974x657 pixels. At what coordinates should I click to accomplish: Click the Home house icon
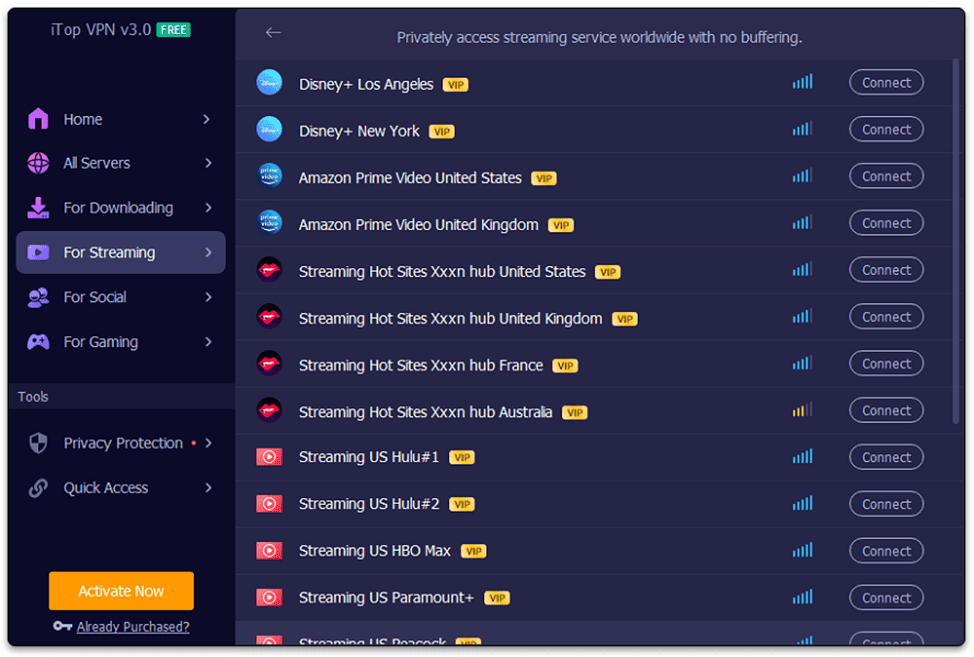point(38,119)
